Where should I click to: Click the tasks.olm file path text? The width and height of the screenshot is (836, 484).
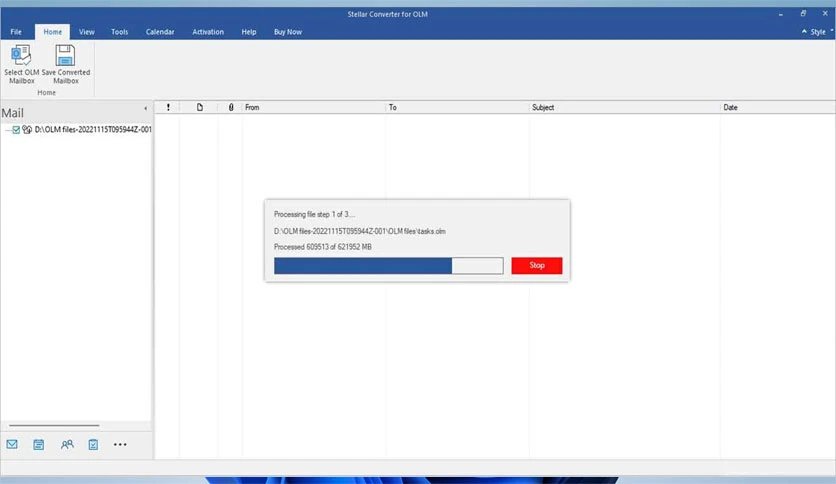(360, 231)
